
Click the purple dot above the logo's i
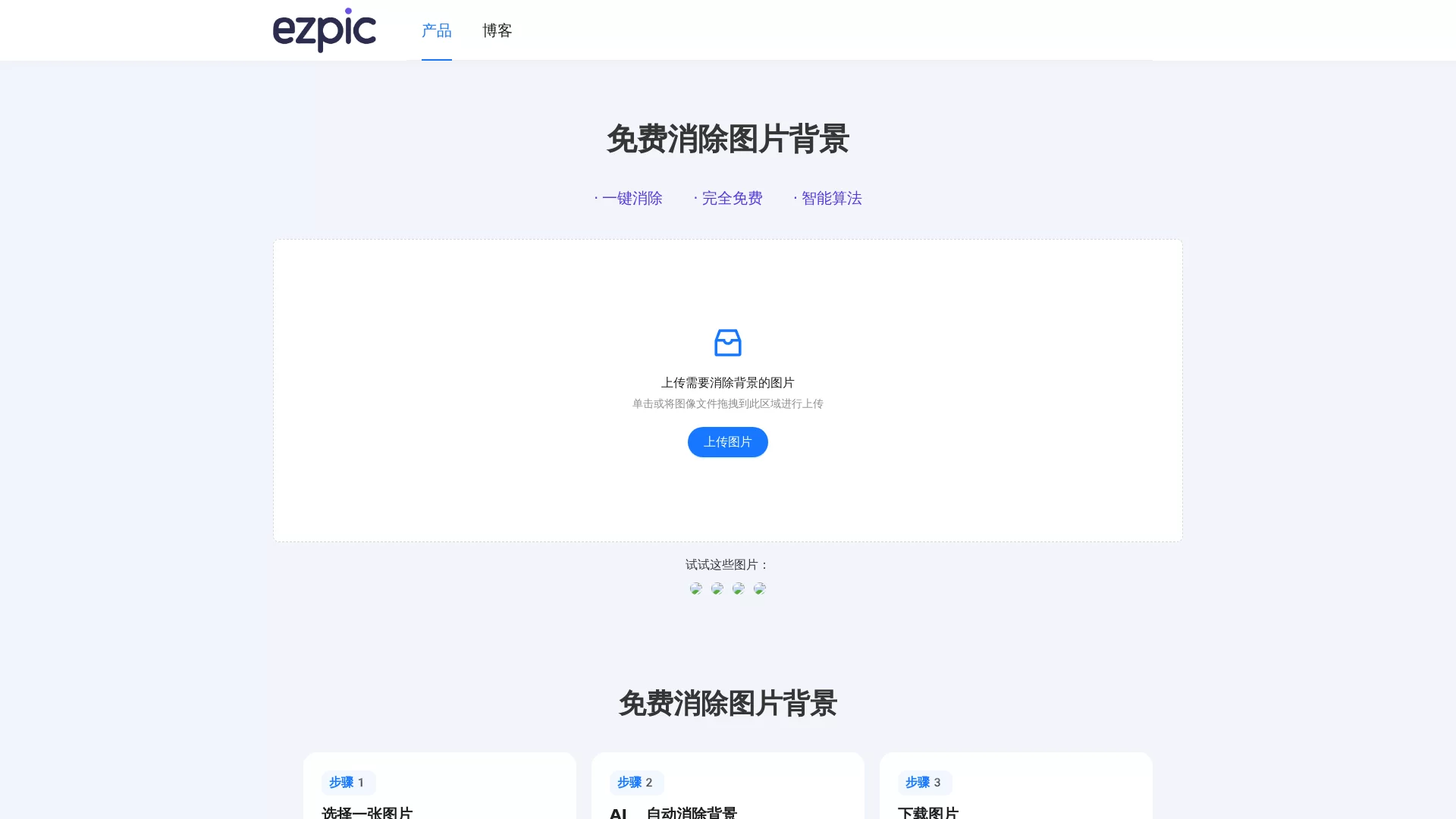coord(347,10)
